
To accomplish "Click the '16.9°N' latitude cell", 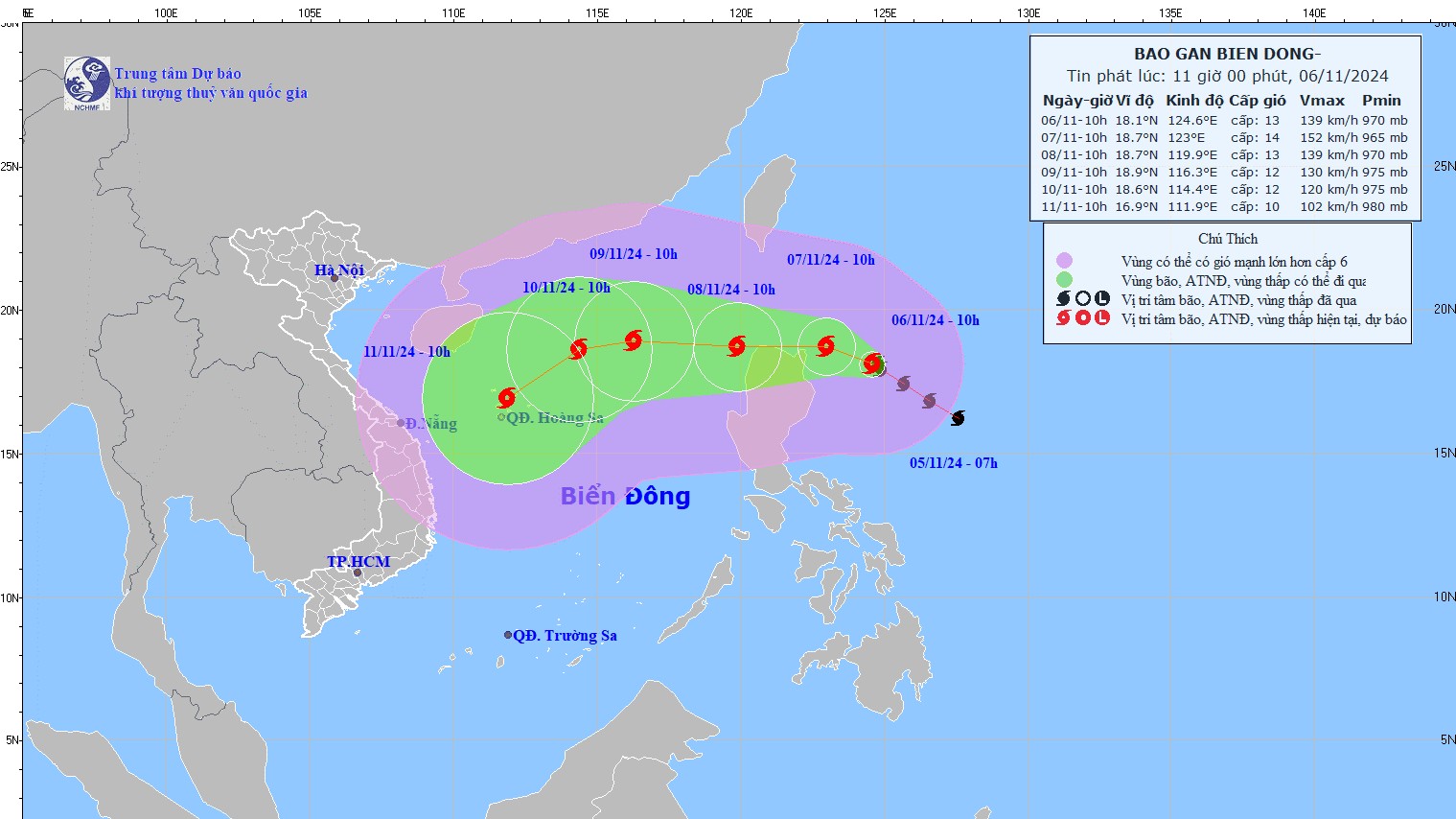I will (x=1136, y=207).
